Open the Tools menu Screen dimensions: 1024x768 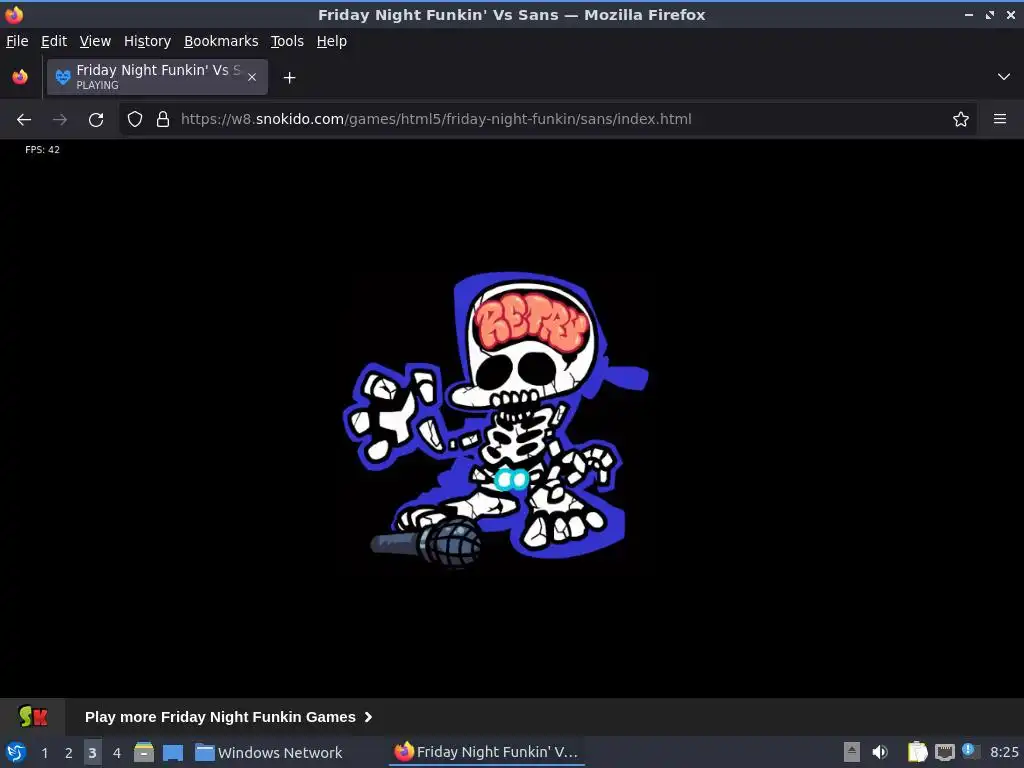287,41
